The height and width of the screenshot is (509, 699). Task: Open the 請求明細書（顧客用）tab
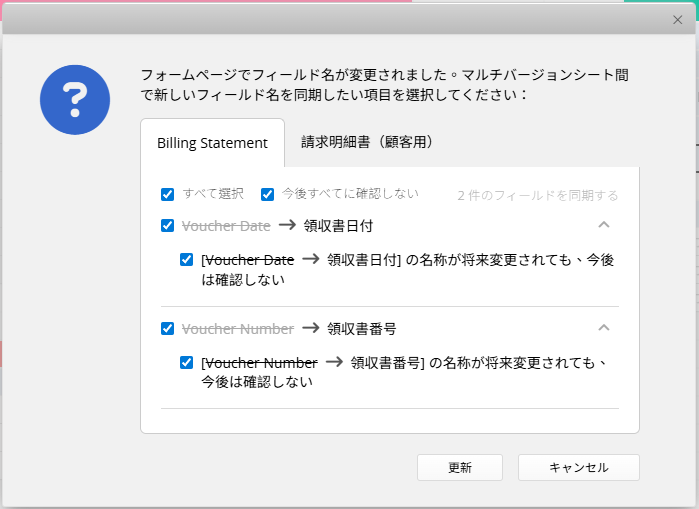[367, 142]
